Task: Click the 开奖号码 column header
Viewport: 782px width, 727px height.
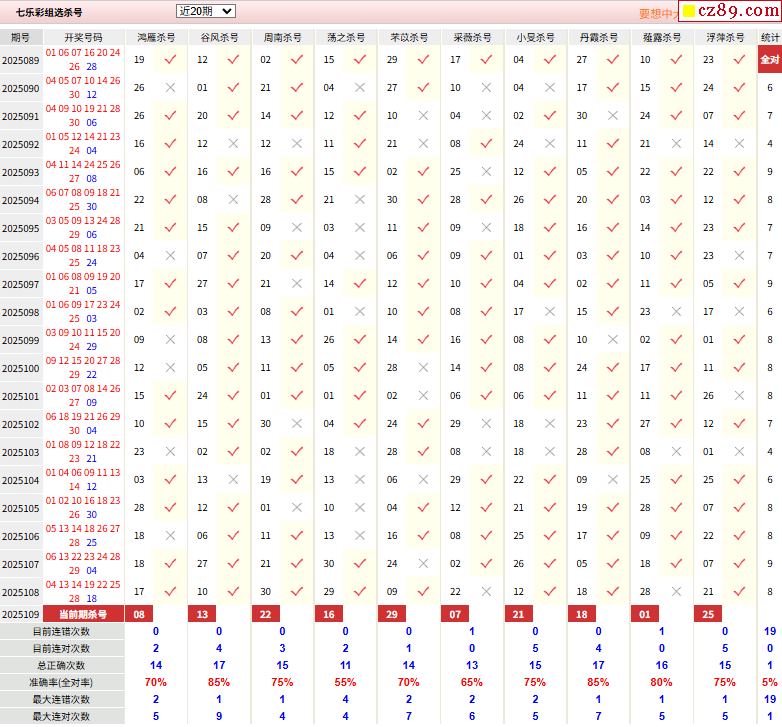Action: pos(83,37)
